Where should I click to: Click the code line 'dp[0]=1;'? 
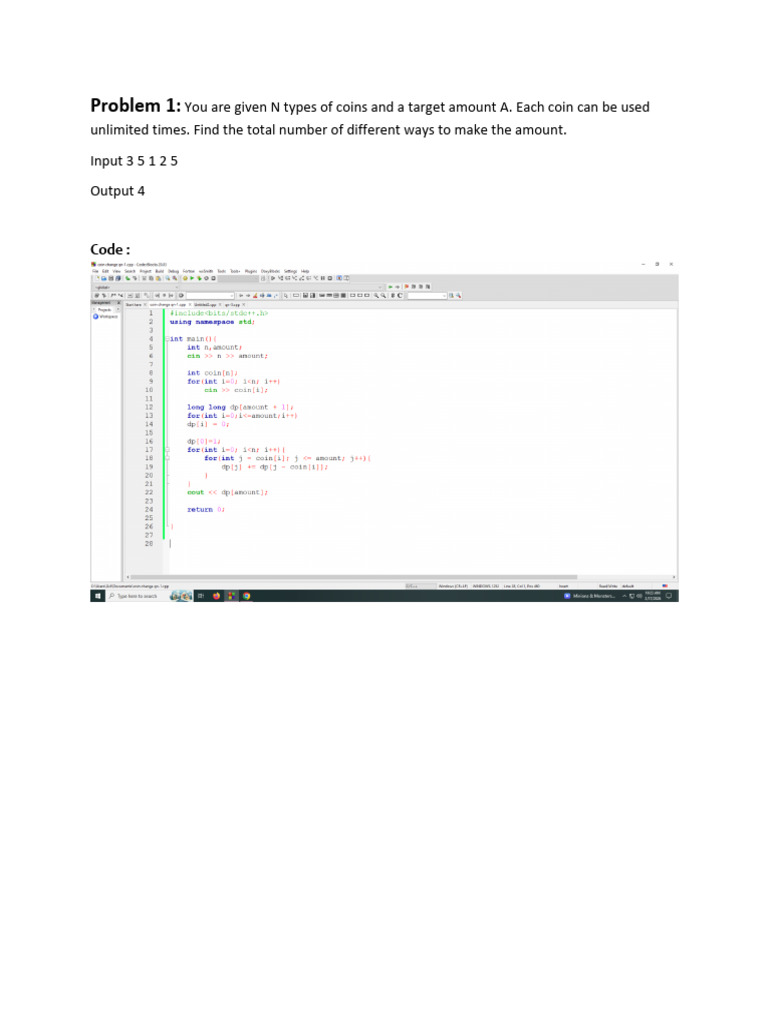203,441
